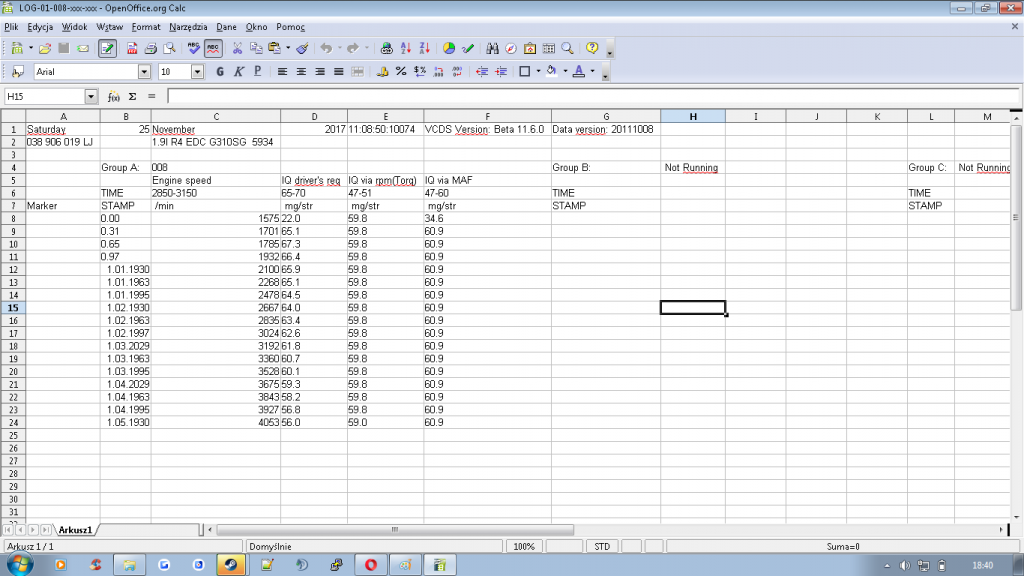
Task: Click the horizontal scrollbar thumb
Action: click(x=395, y=530)
